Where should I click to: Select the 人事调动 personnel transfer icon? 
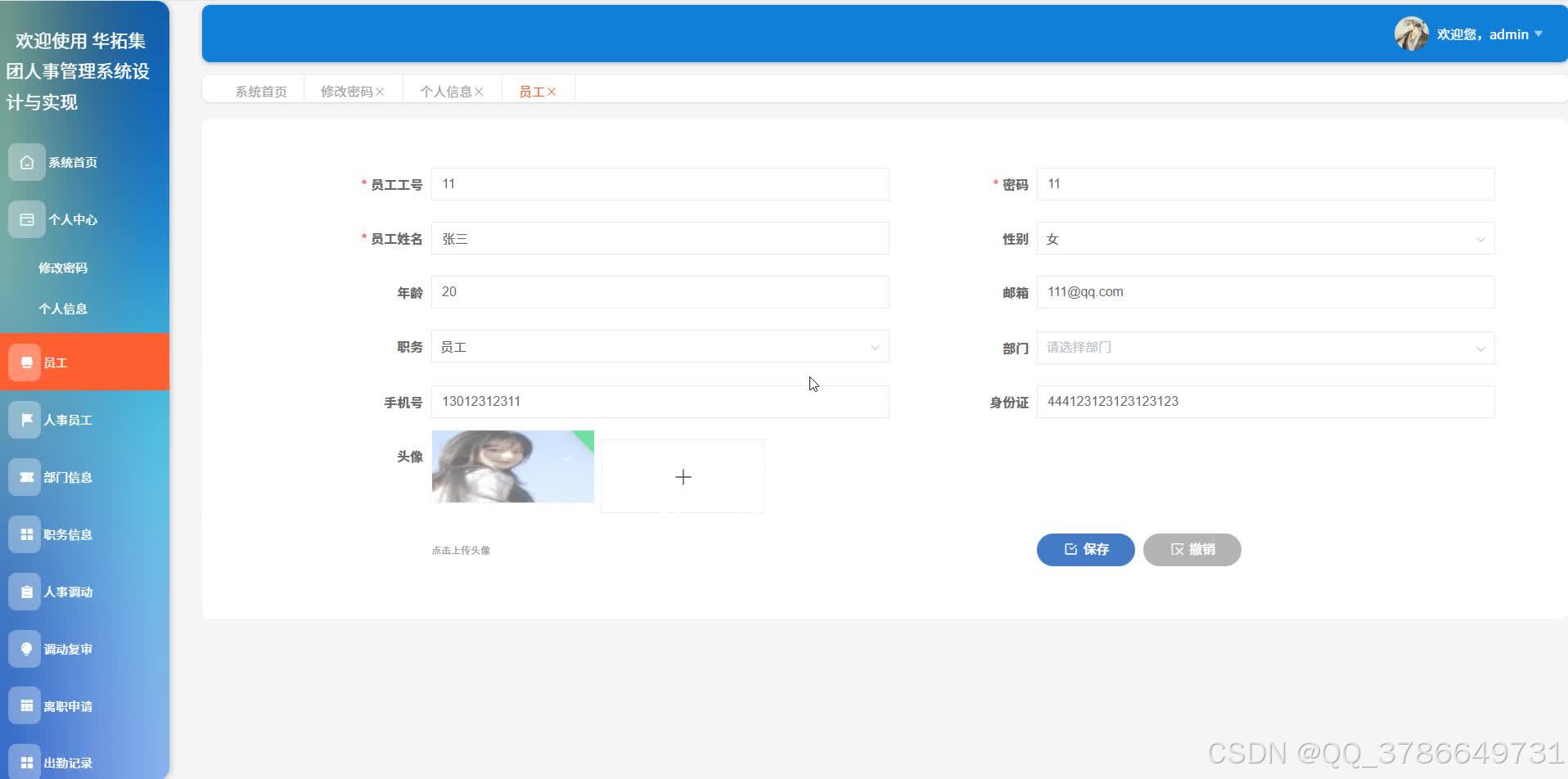(25, 591)
